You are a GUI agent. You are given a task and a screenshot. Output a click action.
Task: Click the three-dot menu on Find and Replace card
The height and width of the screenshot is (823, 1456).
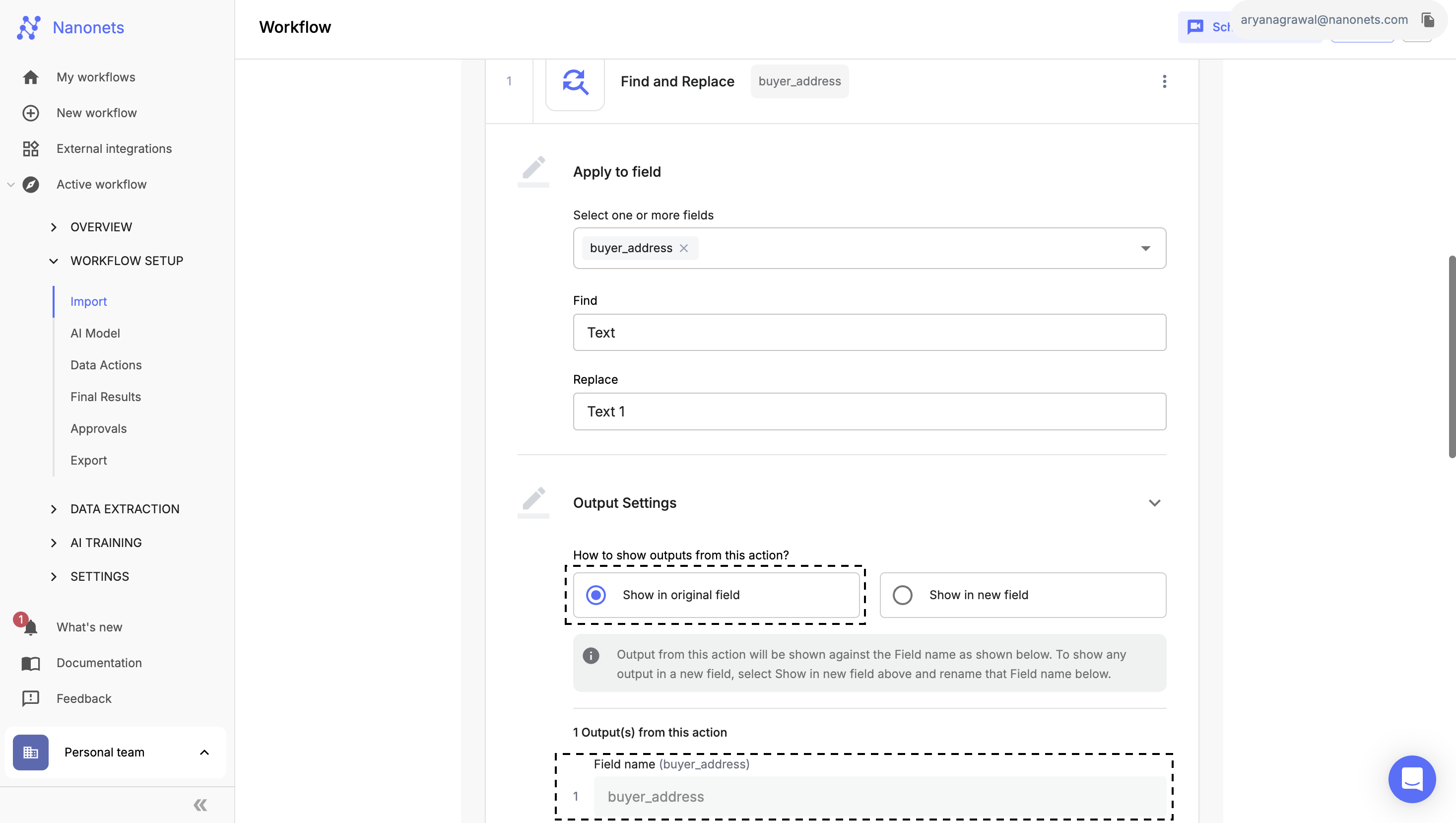coord(1164,81)
